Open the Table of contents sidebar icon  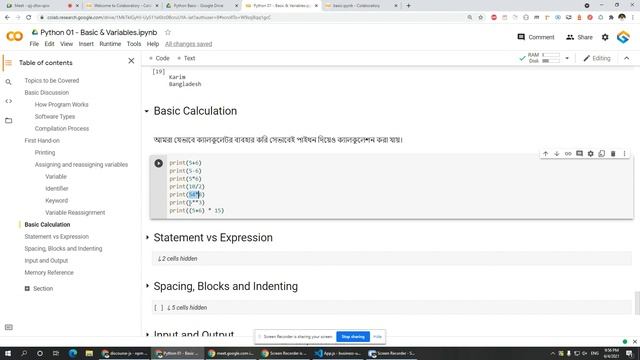click(8, 63)
